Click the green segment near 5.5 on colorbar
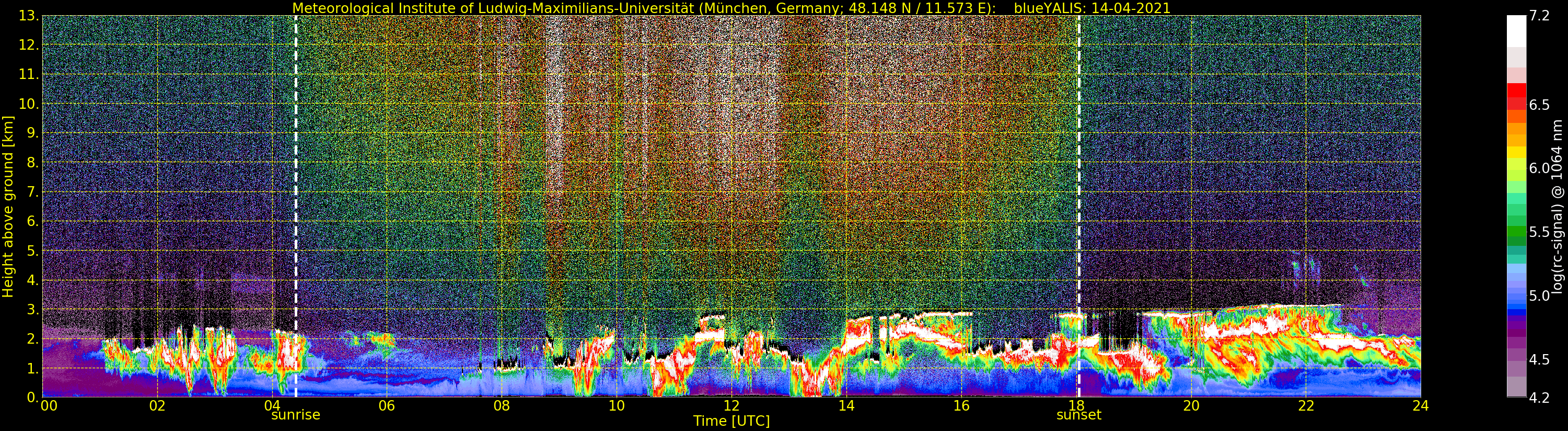 tap(1516, 232)
